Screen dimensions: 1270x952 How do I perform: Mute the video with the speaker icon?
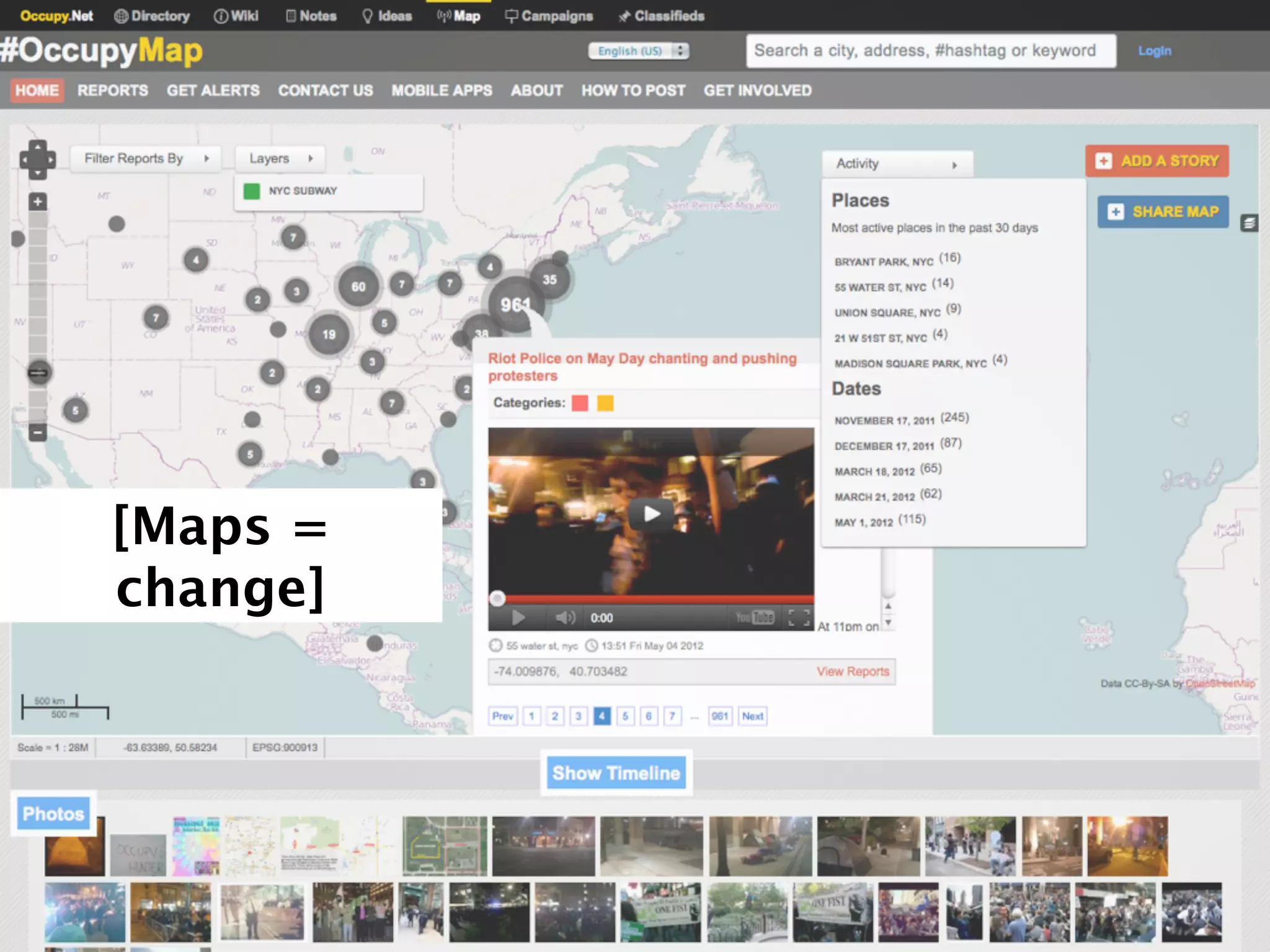(x=565, y=617)
